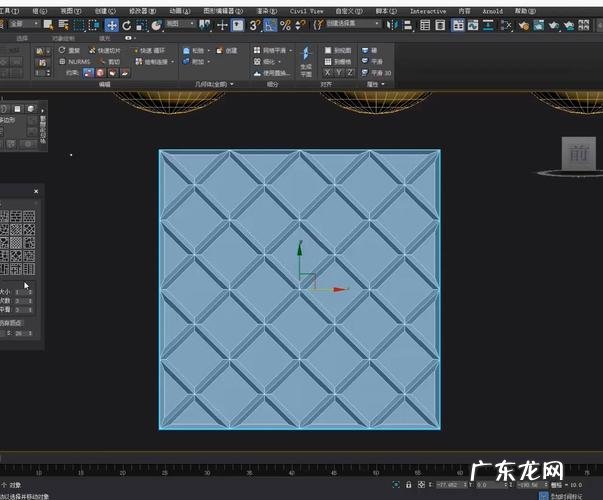Expand the 几何体(全部) ribbon panel
This screenshot has width=603, height=500.
215,85
